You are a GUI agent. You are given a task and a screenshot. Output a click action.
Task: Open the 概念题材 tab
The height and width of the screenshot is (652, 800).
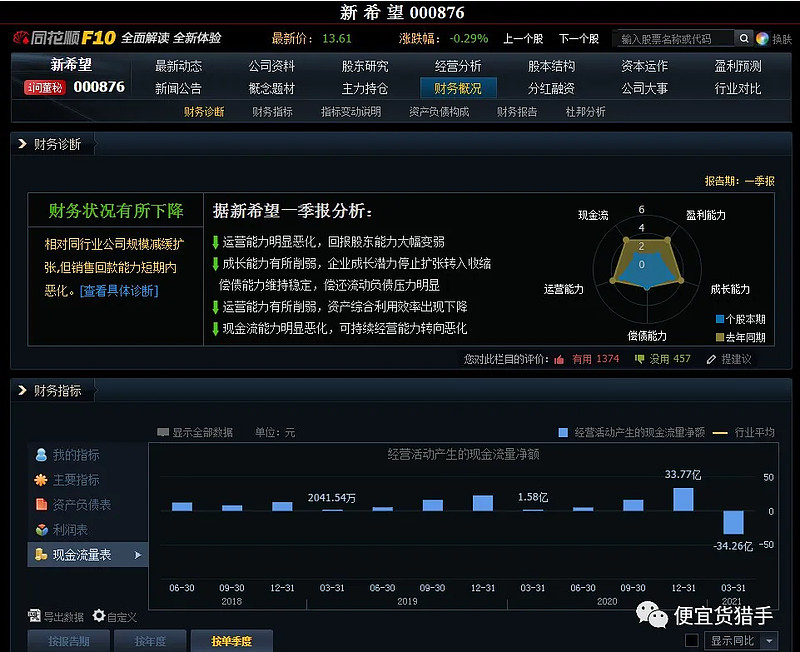271,88
